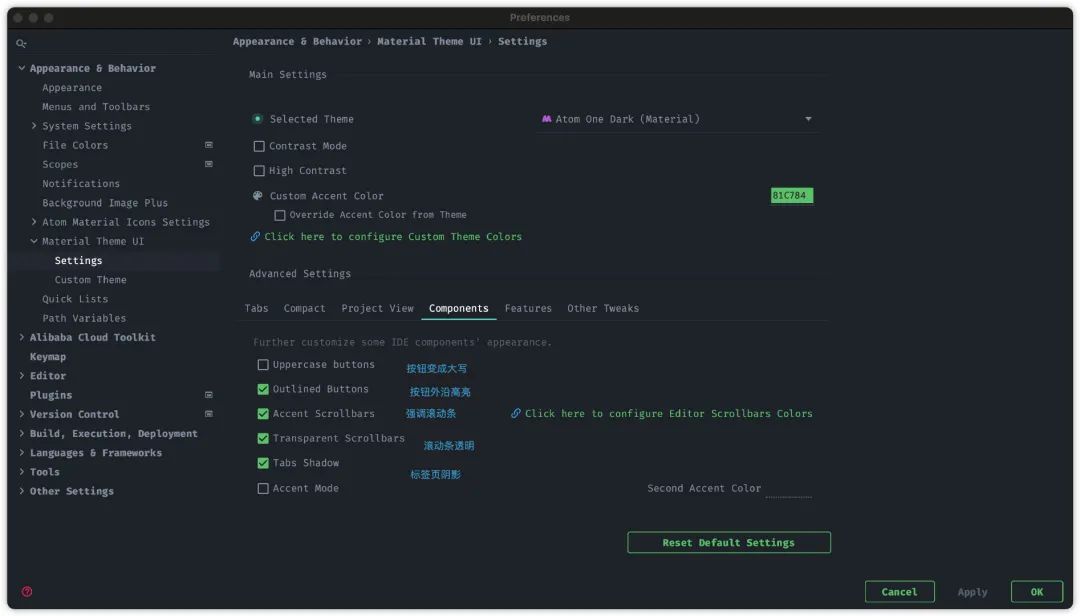This screenshot has width=1080, height=616.
Task: Expand the Other Settings section
Action: pyautogui.click(x=22, y=491)
